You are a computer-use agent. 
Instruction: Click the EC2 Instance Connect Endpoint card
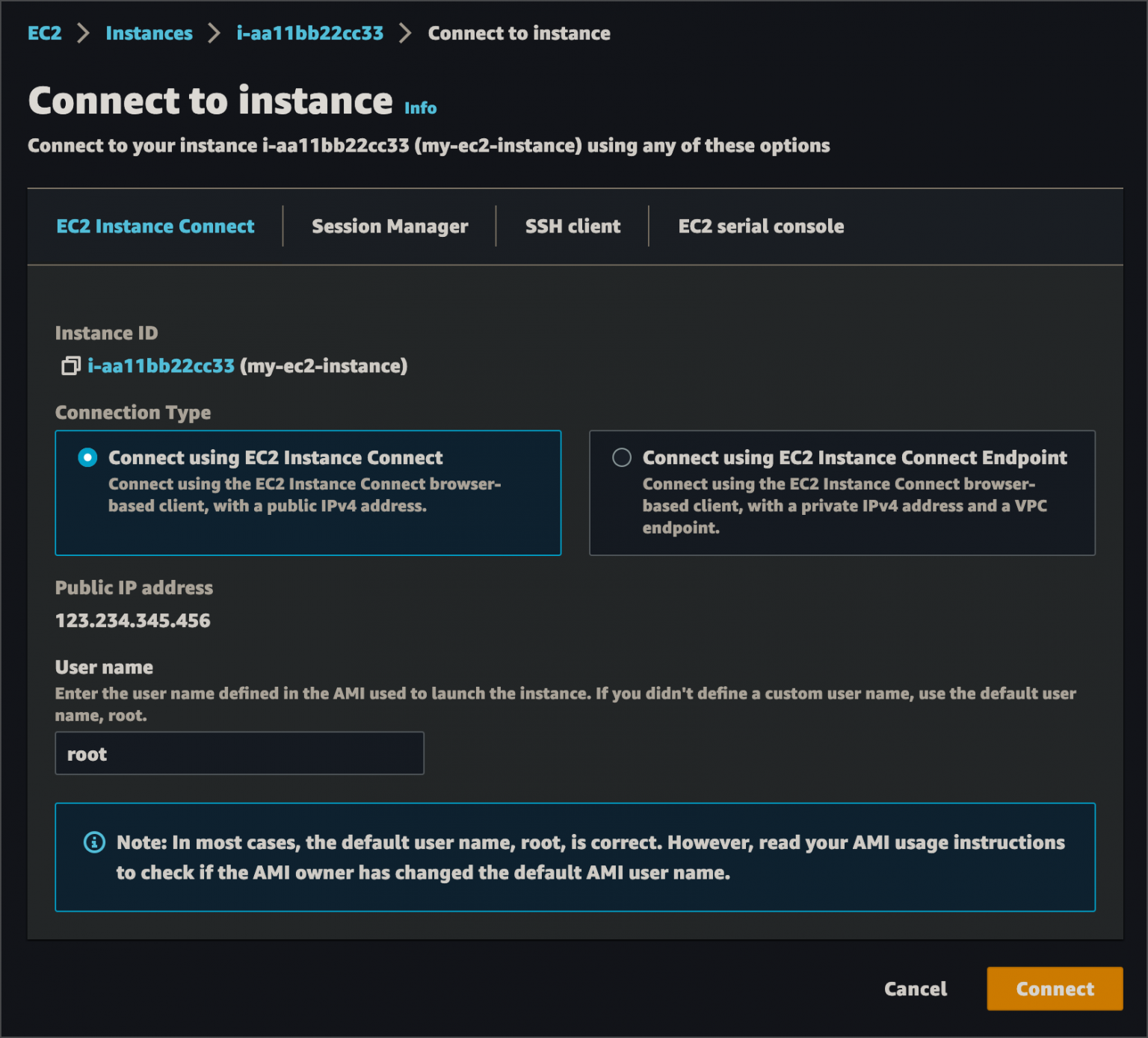tap(842, 493)
